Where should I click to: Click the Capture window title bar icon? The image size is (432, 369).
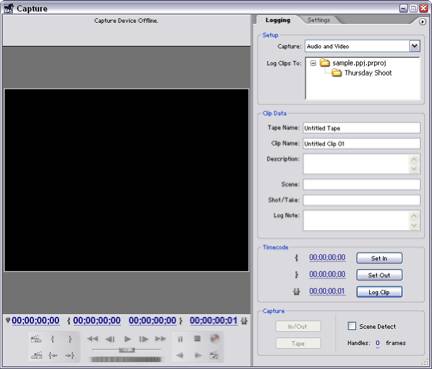[8, 8]
